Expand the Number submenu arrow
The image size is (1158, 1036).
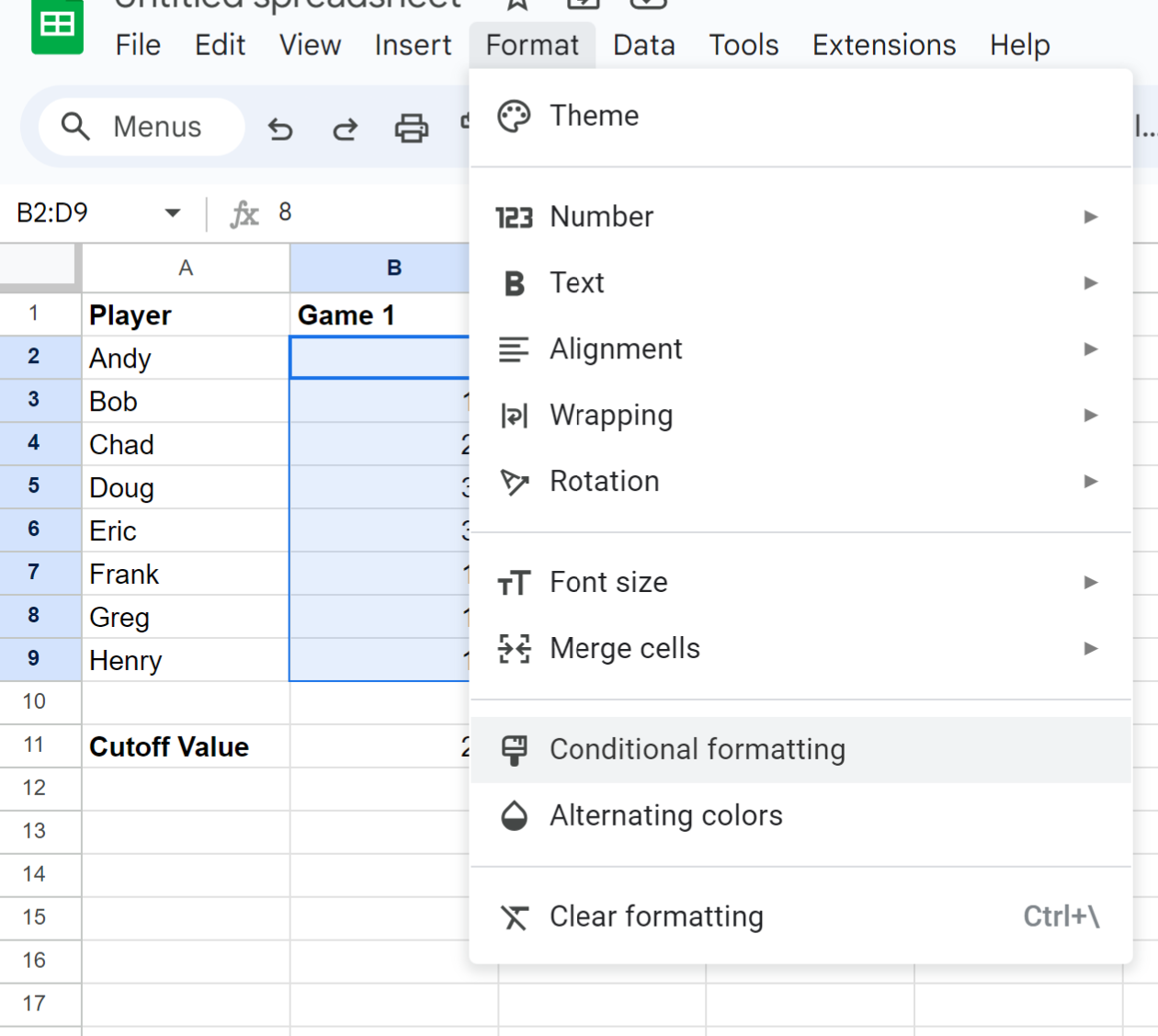pos(1091,217)
